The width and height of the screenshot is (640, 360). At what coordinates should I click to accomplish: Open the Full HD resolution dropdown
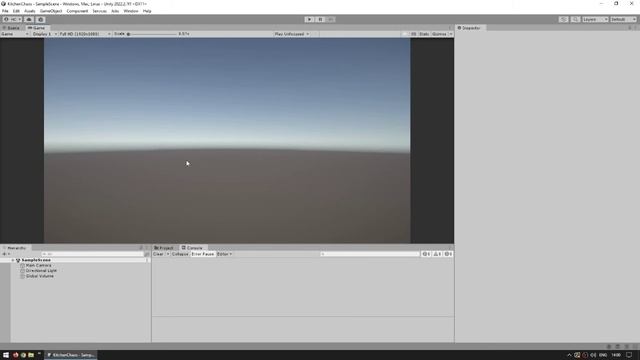(85, 34)
